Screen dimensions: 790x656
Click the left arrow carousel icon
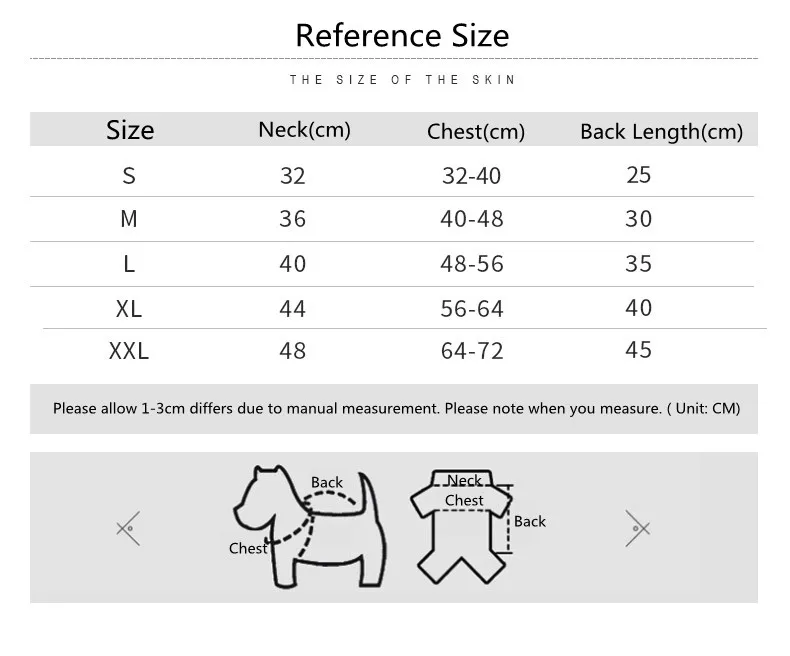coord(128,529)
